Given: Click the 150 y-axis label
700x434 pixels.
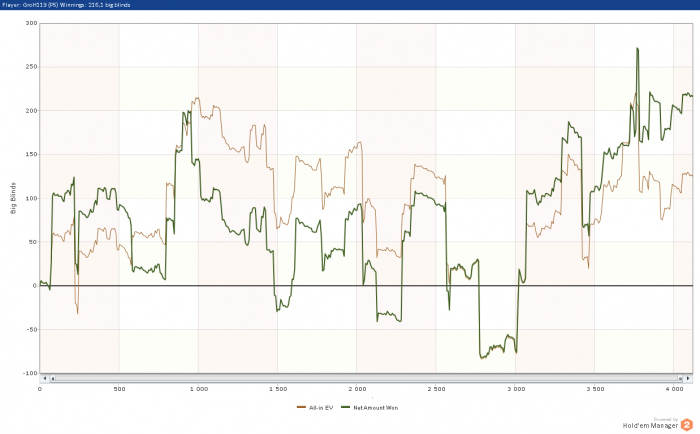Looking at the screenshot, I should pyautogui.click(x=31, y=154).
